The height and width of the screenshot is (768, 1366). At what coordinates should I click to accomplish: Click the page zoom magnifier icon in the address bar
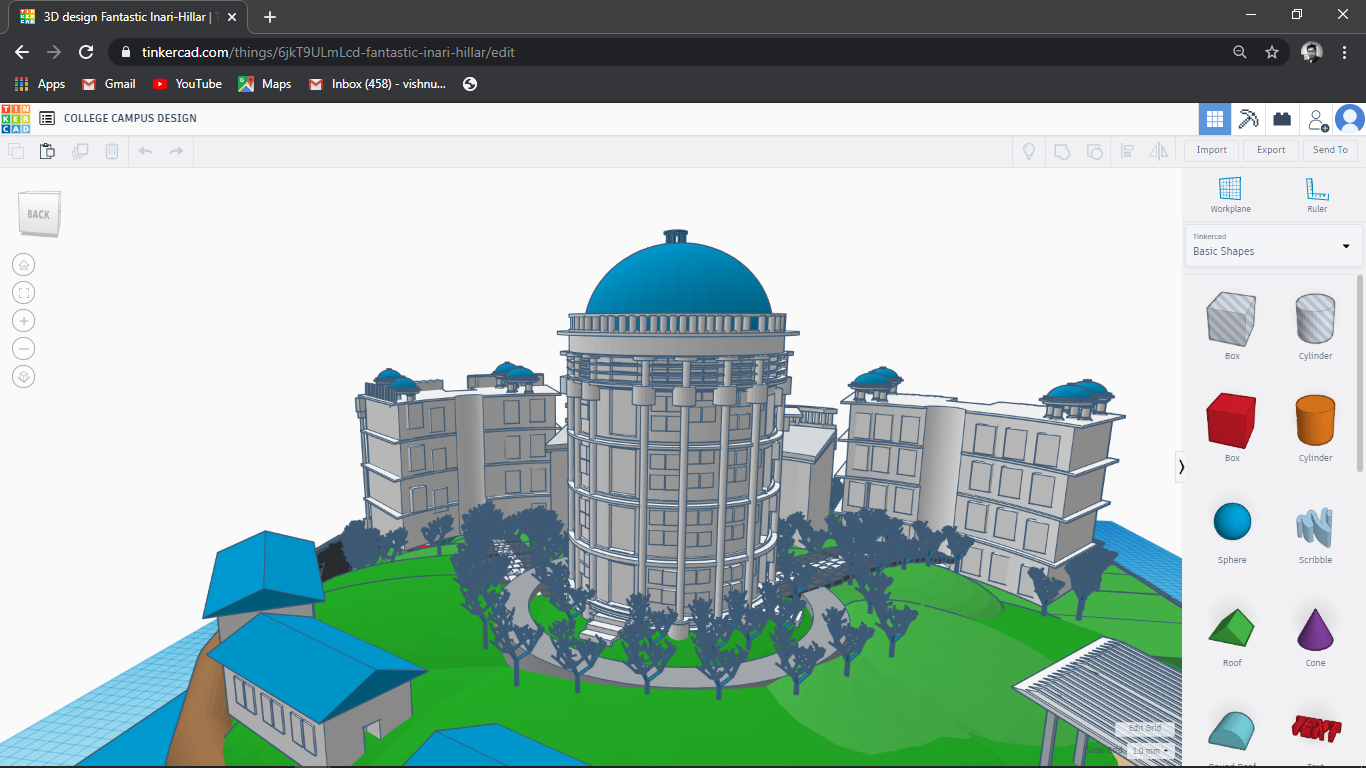[1240, 52]
